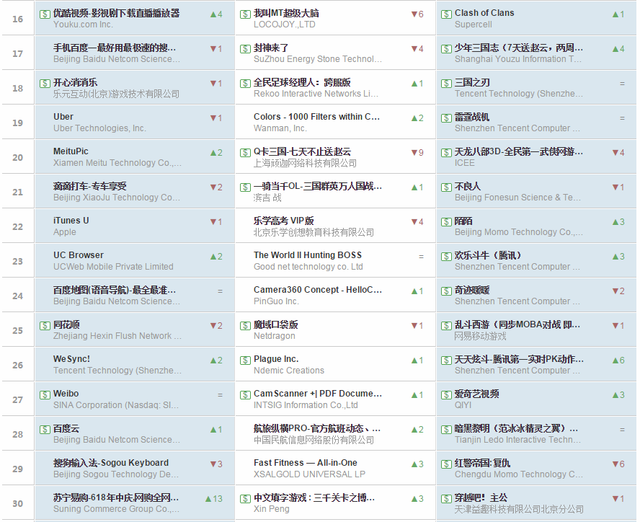The image size is (640, 522).
Task: Click the green $ icon beside Clash of Clans
Action: tap(445, 13)
